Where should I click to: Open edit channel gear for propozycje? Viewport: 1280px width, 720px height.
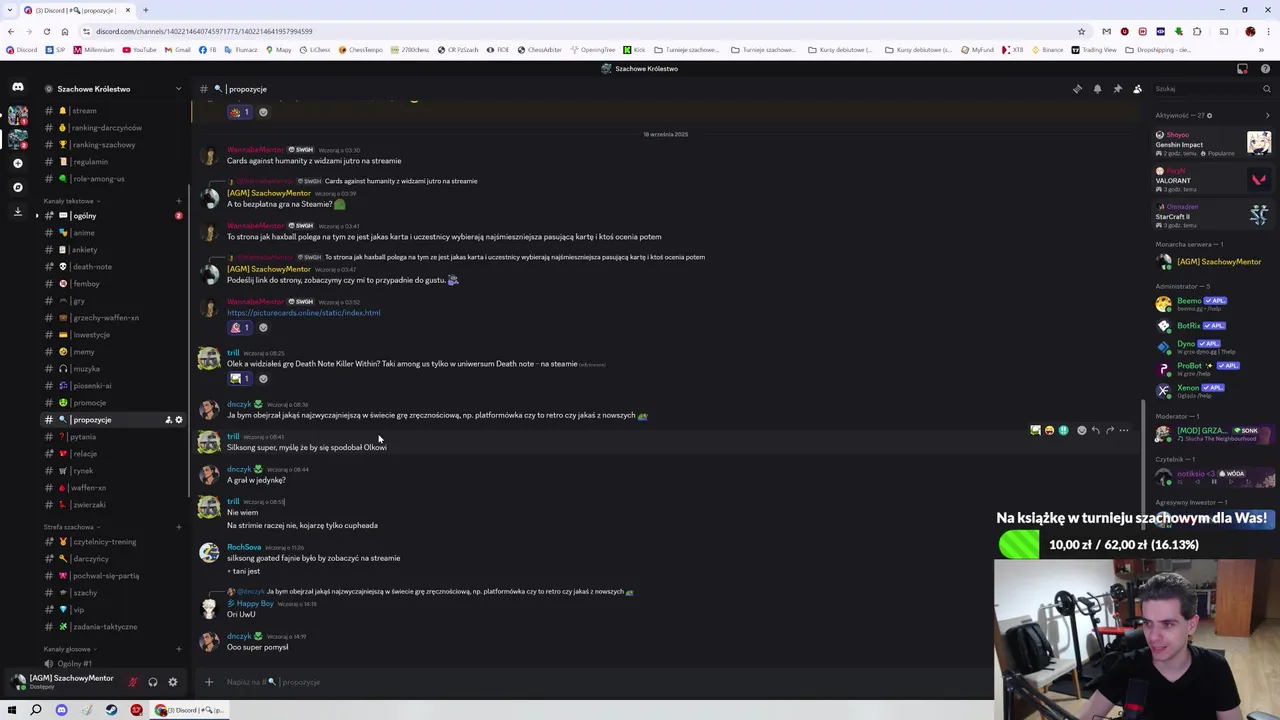(x=179, y=420)
